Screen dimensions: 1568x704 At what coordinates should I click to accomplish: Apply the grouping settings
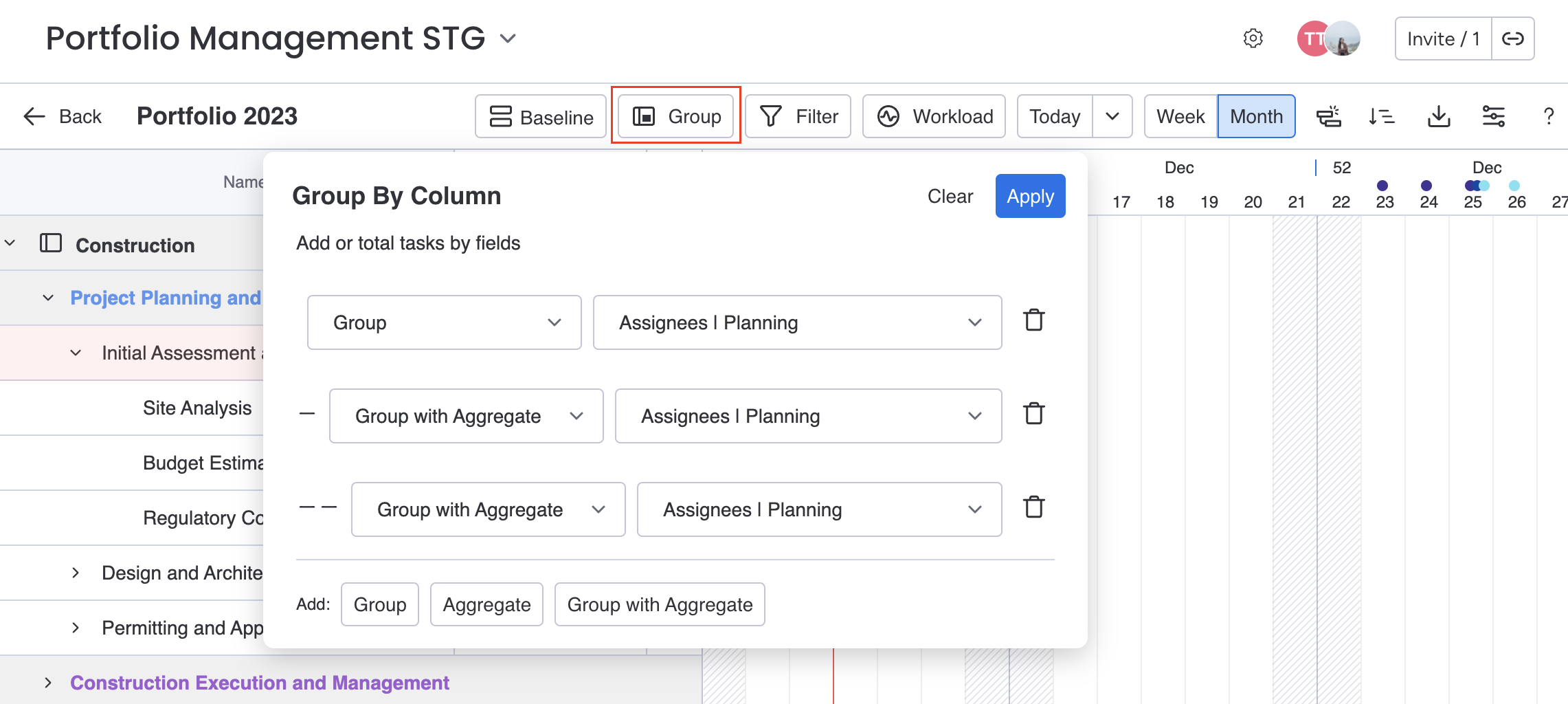(1030, 196)
